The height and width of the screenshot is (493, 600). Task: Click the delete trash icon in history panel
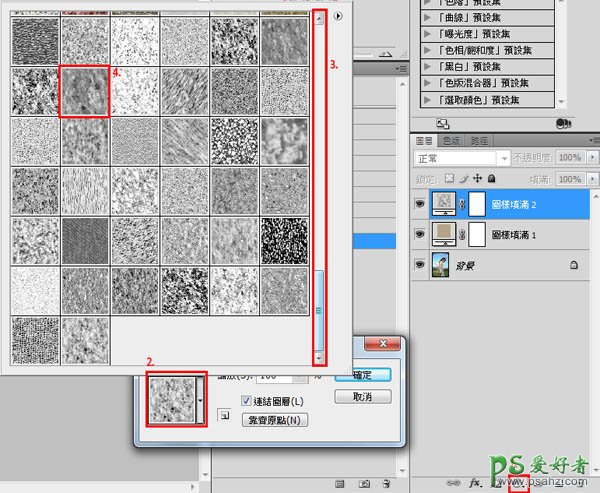386,483
